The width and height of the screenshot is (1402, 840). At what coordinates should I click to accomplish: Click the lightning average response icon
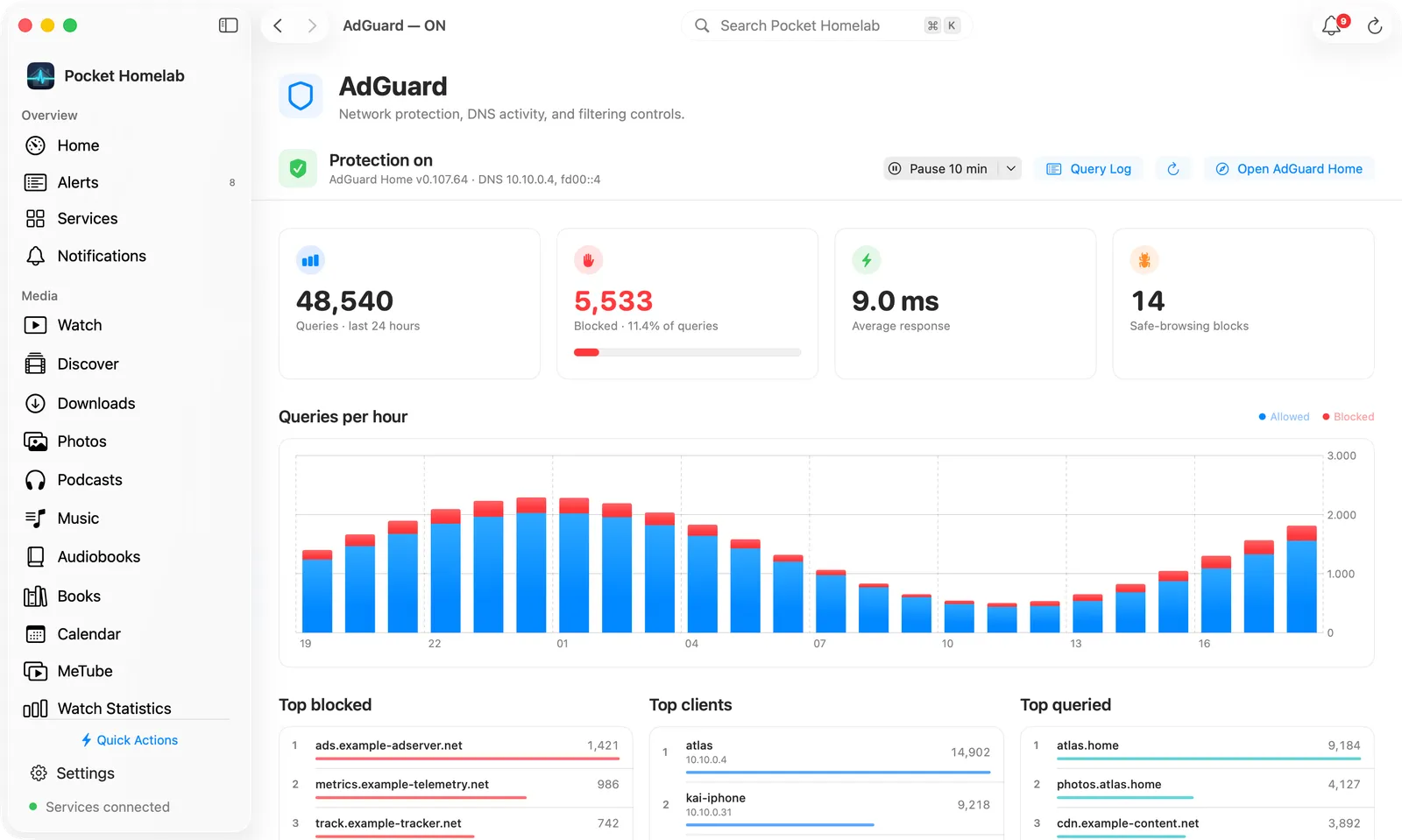coord(867,260)
